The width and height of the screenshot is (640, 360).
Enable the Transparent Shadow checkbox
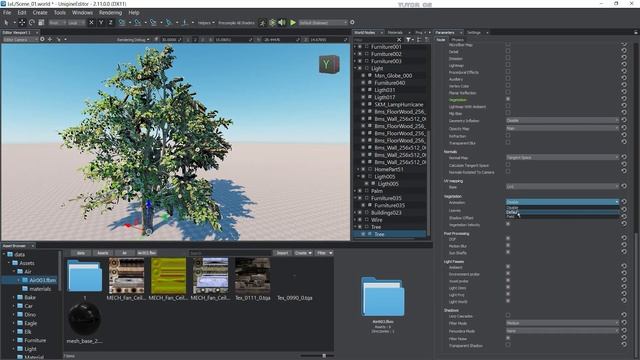pyautogui.click(x=508, y=345)
